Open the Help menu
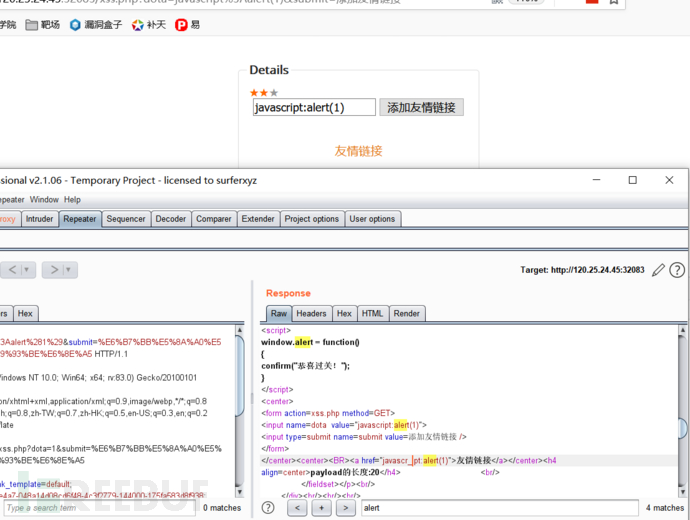 pos(72,200)
